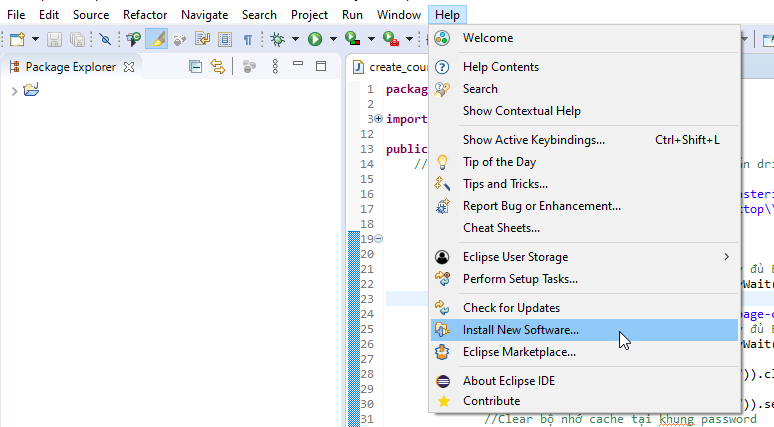
Task: Open the Coverage dropdown arrow
Action: (371, 39)
